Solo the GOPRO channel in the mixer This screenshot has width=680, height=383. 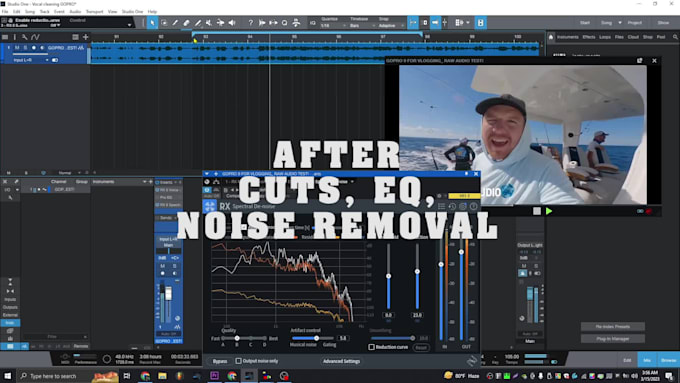pyautogui.click(x=175, y=266)
